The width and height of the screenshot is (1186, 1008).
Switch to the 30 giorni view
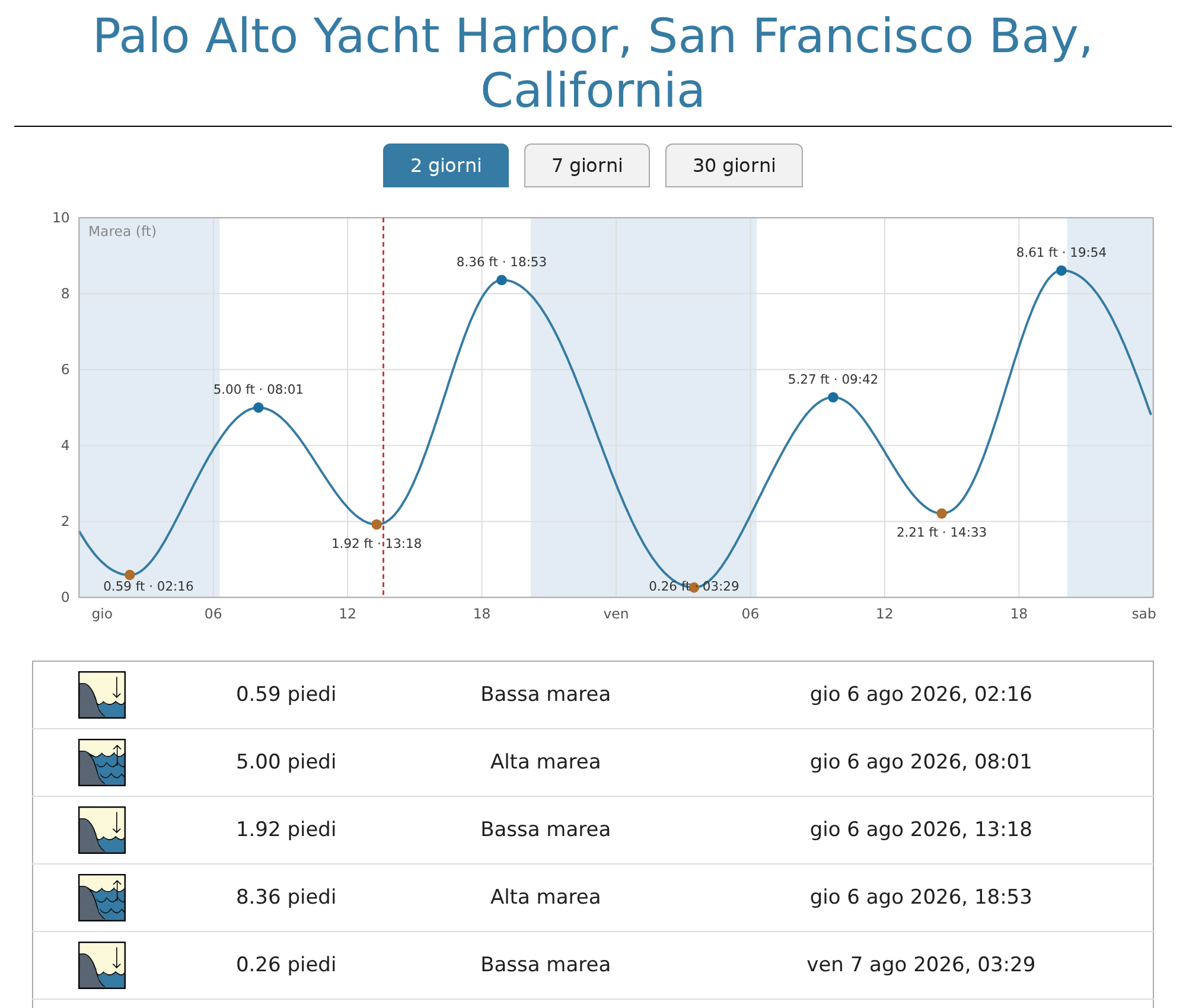734,165
